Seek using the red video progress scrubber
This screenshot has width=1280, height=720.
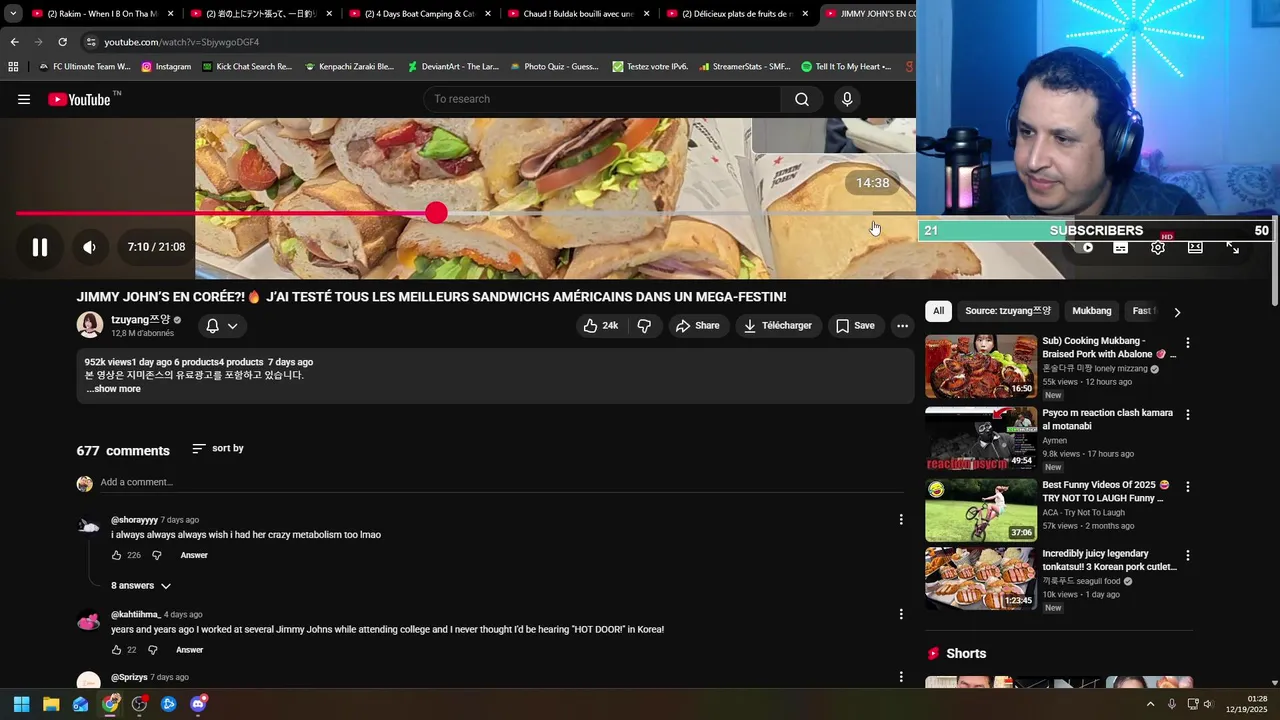pos(436,213)
